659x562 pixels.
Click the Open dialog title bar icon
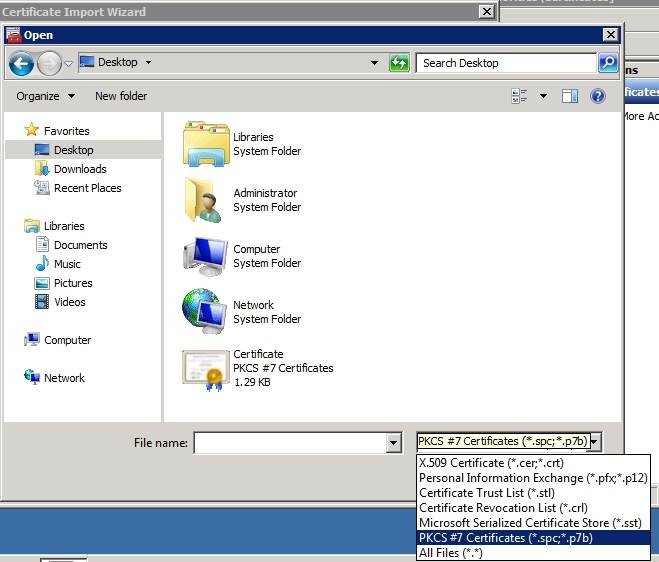point(13,35)
